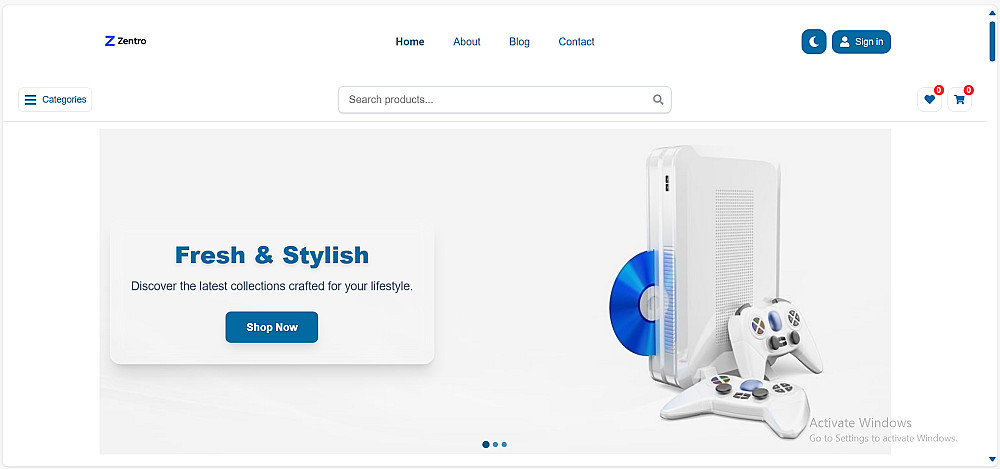Toggle dark mode with the moon icon

click(x=814, y=41)
